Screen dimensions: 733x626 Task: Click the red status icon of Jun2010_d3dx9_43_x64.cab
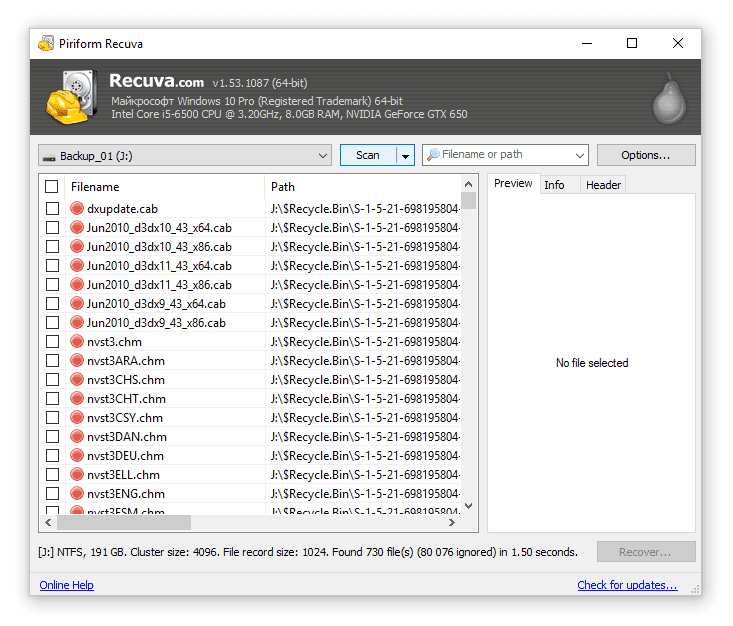[77, 303]
